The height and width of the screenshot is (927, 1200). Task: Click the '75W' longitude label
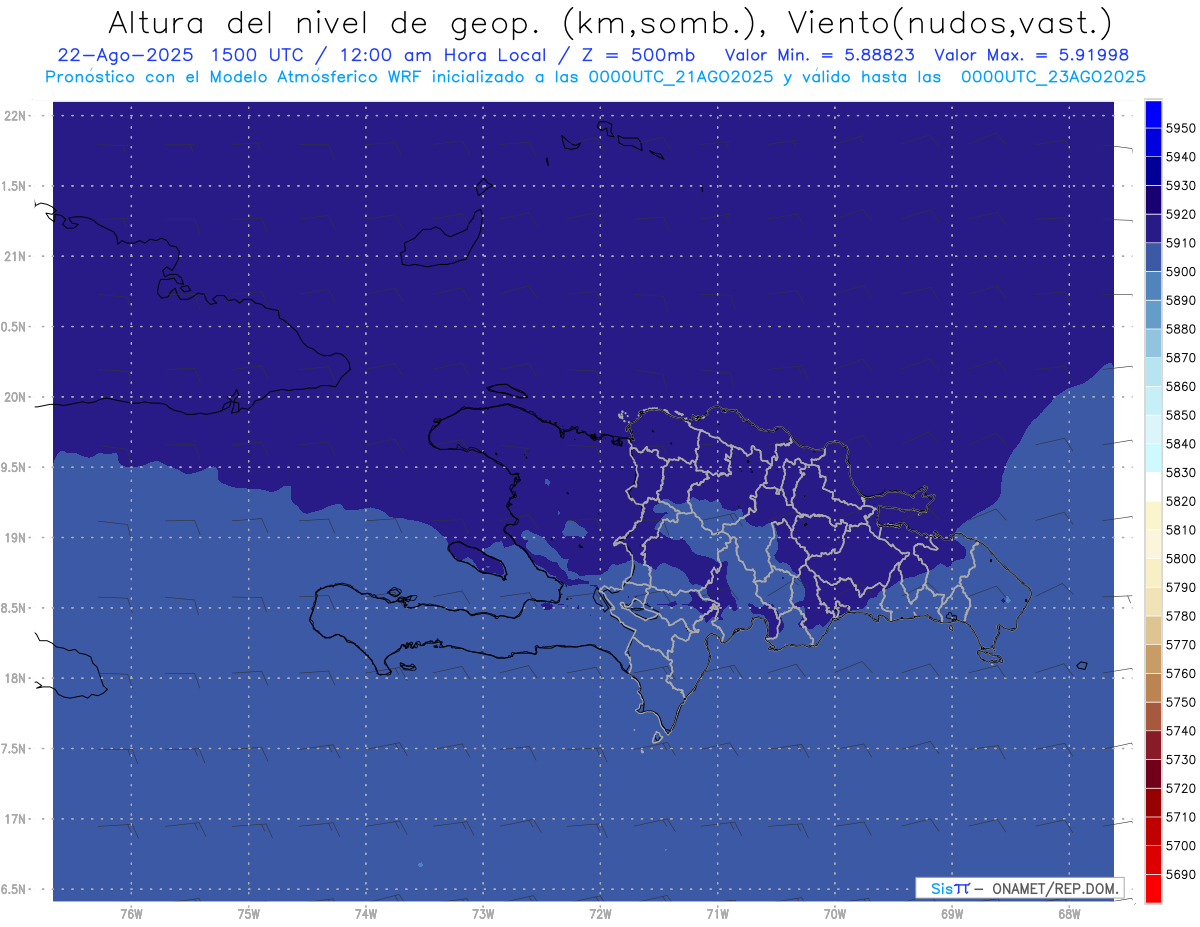pyautogui.click(x=248, y=914)
